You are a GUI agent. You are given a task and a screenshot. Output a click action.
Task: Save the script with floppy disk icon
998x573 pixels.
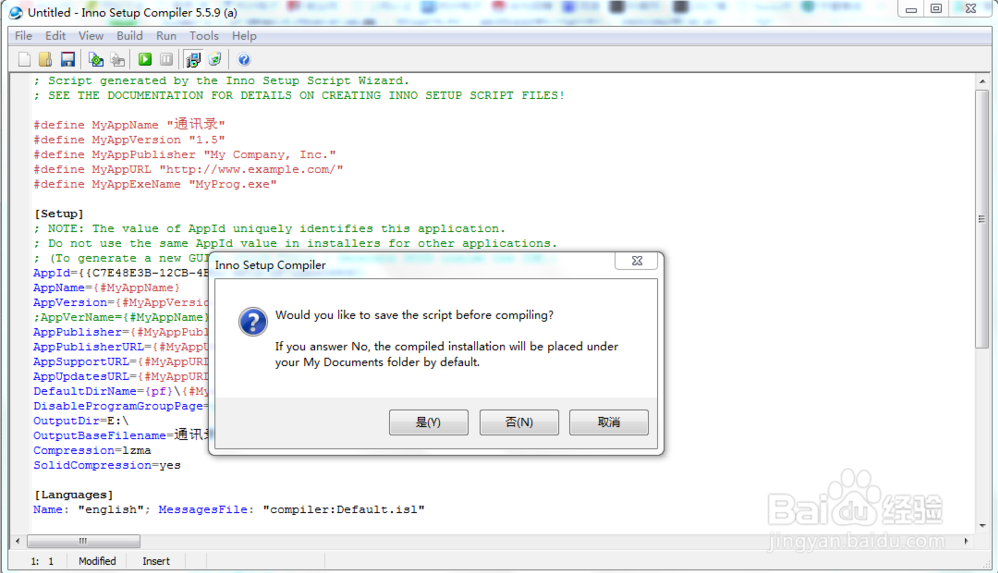click(67, 60)
